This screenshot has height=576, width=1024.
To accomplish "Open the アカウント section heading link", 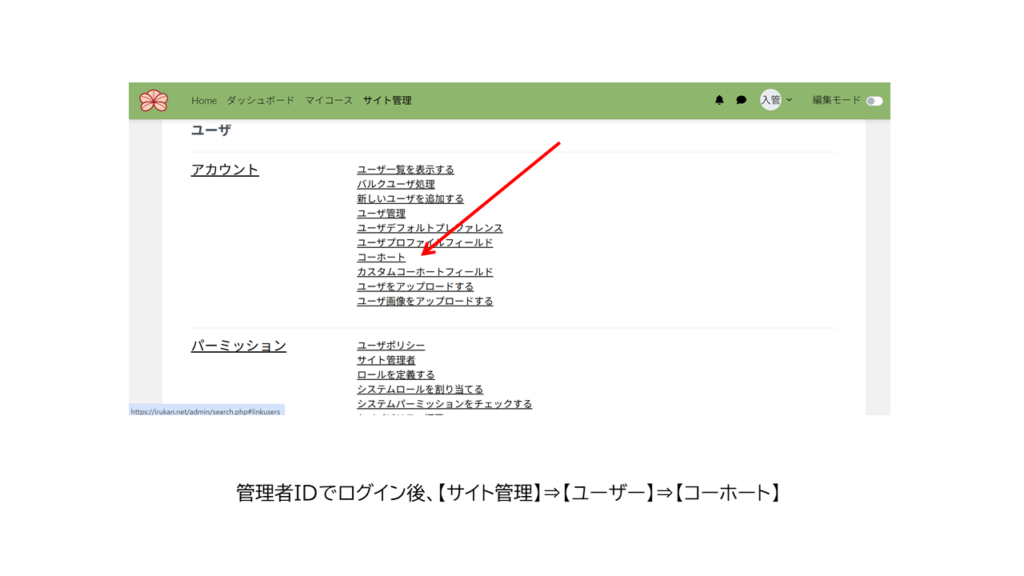I will [225, 170].
